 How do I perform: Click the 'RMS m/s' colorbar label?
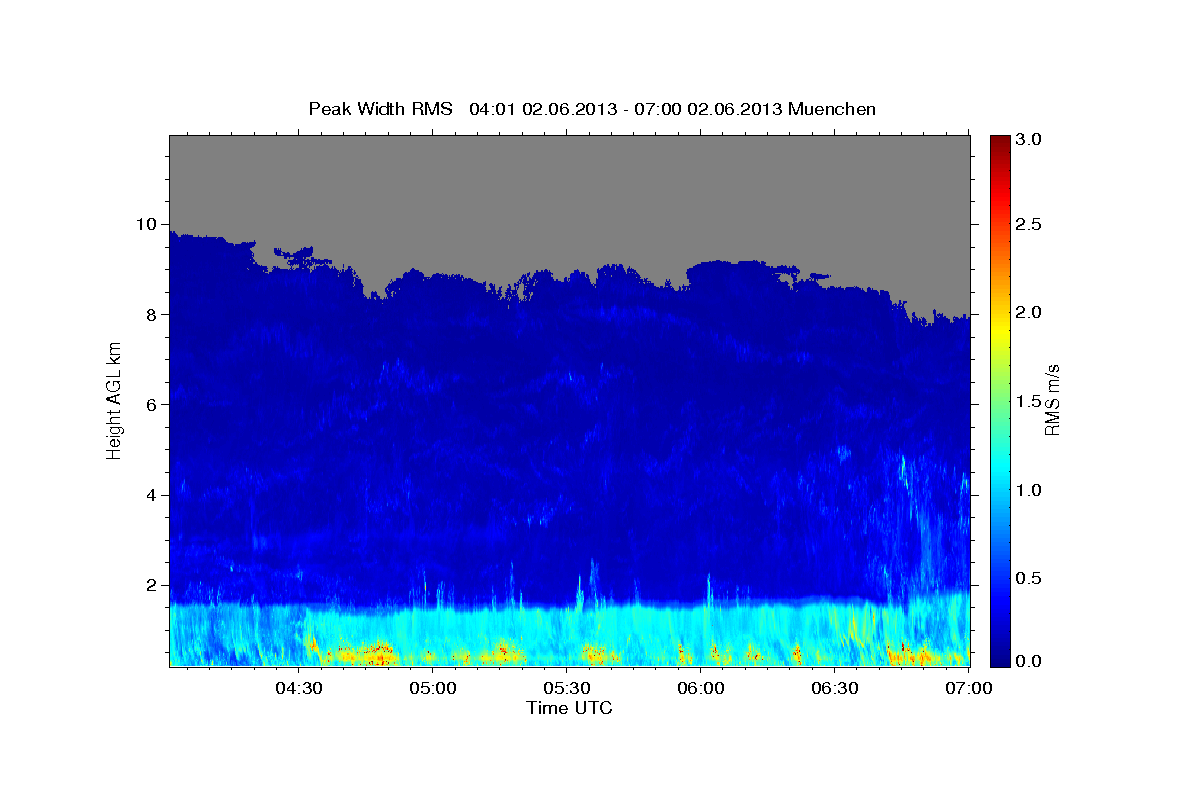pyautogui.click(x=1052, y=399)
